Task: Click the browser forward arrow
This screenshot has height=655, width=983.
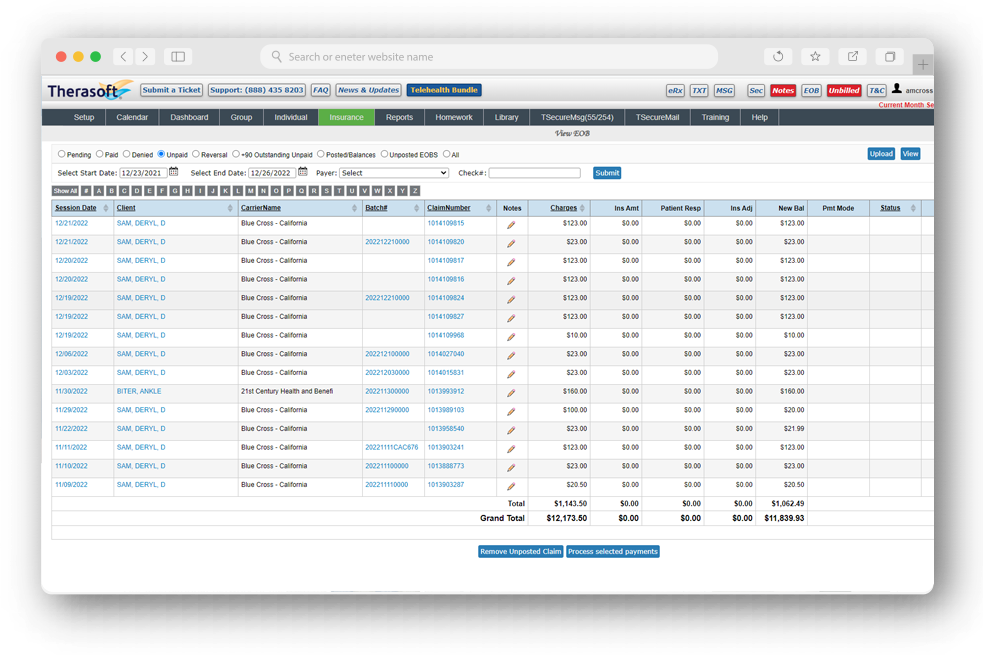Action: [x=145, y=56]
